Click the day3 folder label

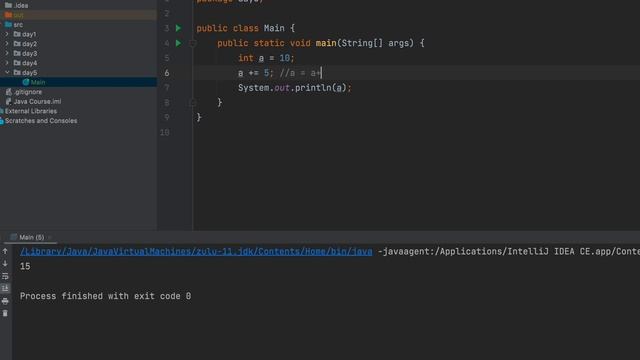coord(29,53)
